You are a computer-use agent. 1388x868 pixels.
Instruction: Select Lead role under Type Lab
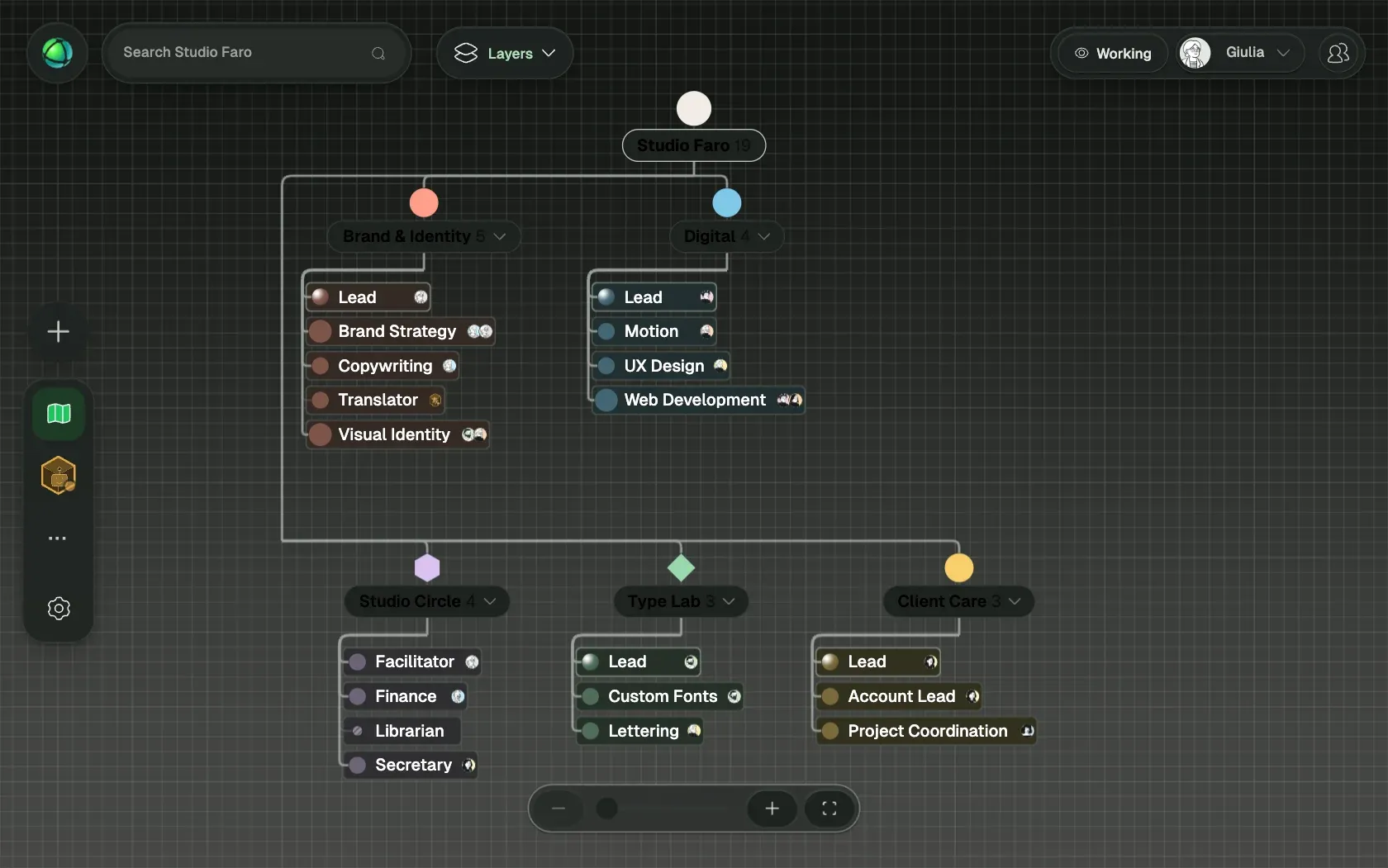639,662
